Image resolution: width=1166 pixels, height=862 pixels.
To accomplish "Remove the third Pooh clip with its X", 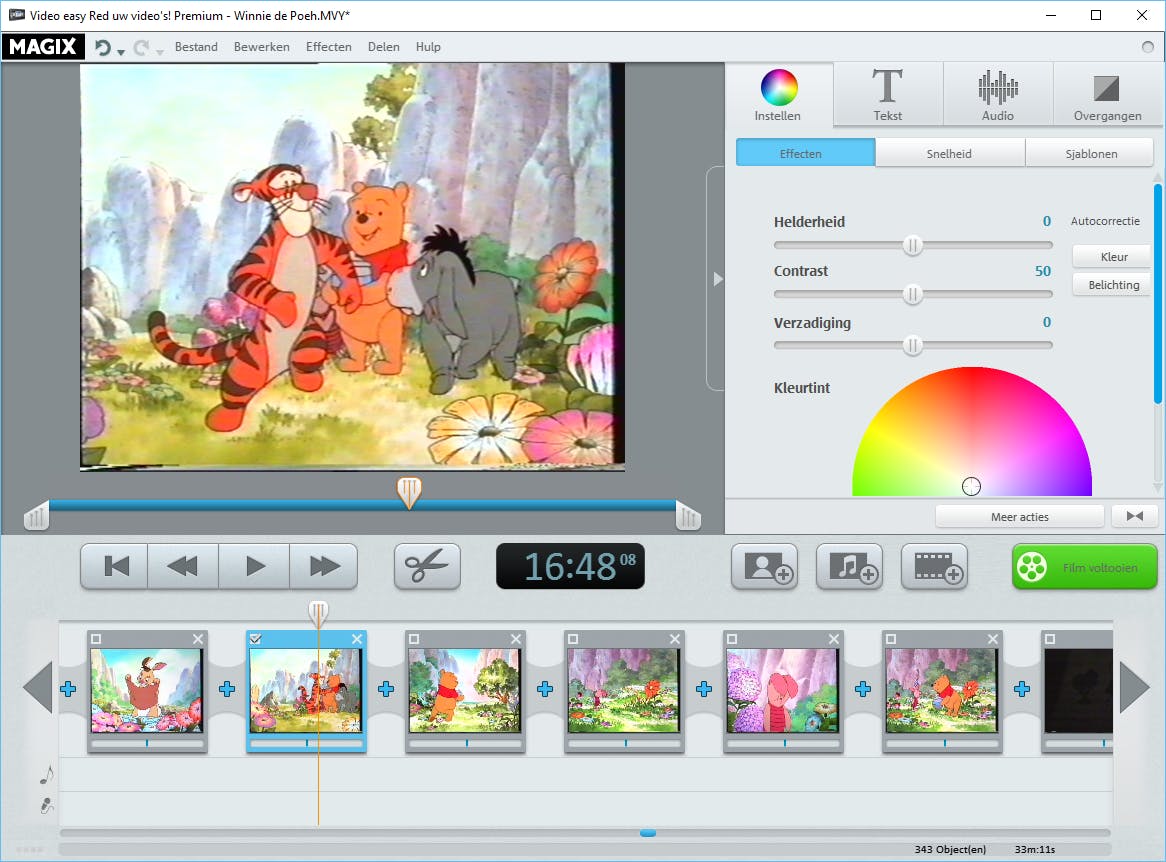I will pos(516,639).
